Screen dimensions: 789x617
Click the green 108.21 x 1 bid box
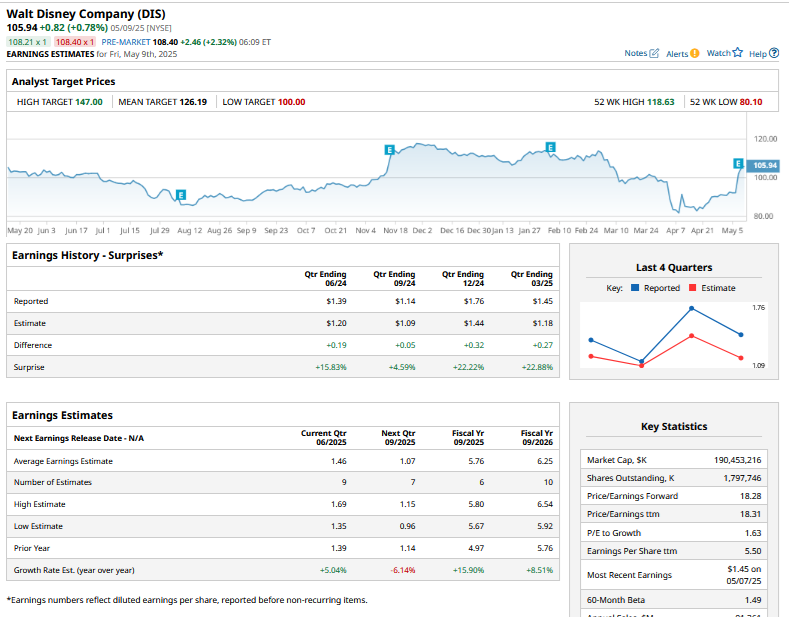tap(27, 42)
